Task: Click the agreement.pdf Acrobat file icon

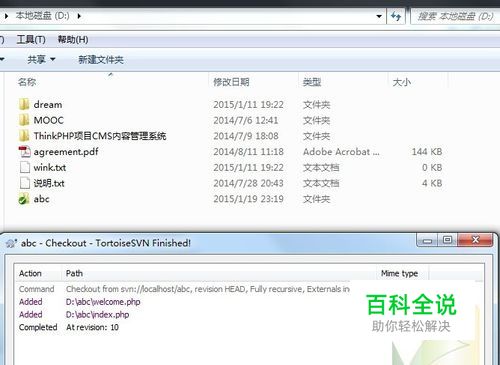Action: pyautogui.click(x=24, y=152)
